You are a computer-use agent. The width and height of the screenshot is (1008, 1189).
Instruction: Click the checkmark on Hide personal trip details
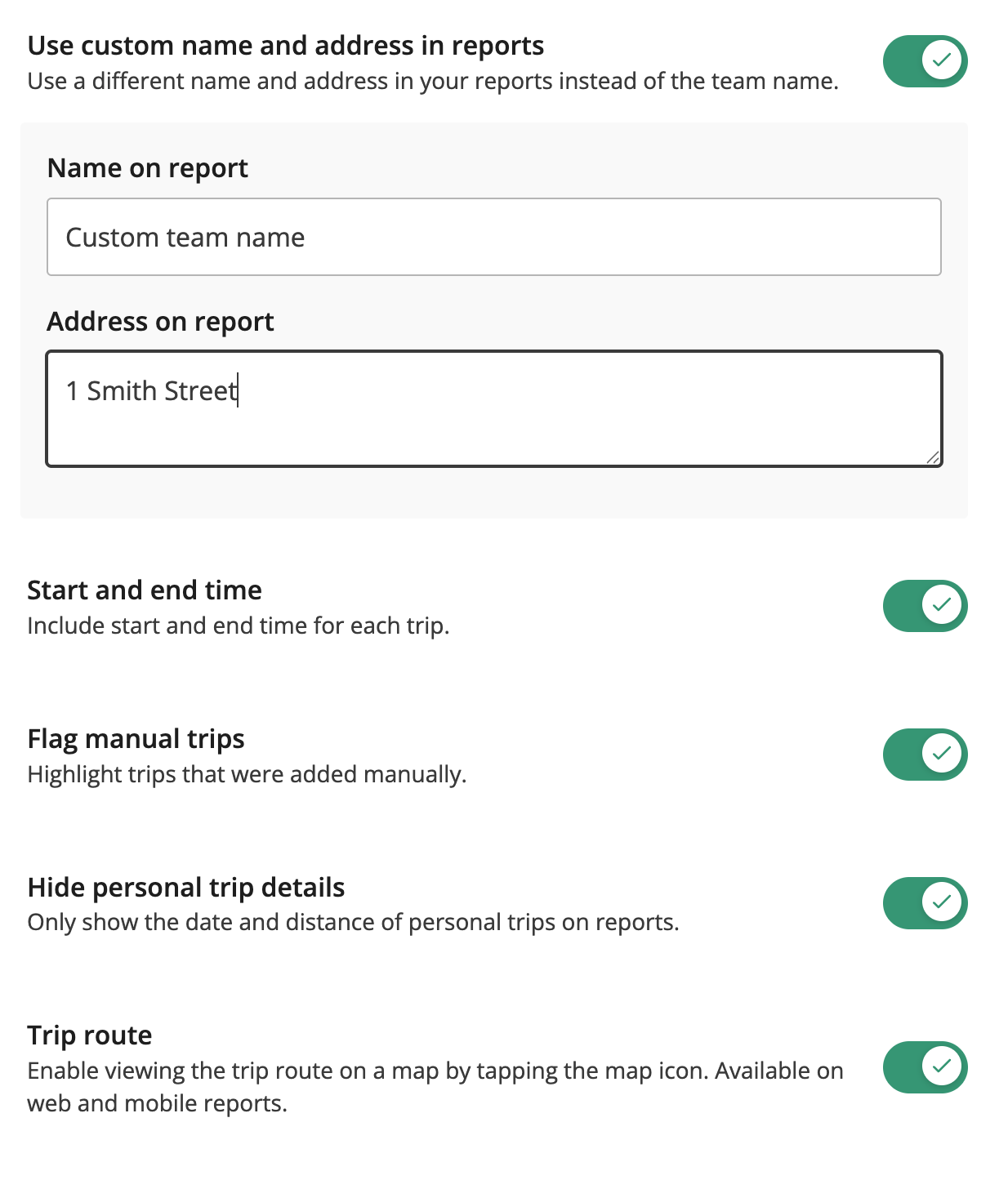coord(942,903)
